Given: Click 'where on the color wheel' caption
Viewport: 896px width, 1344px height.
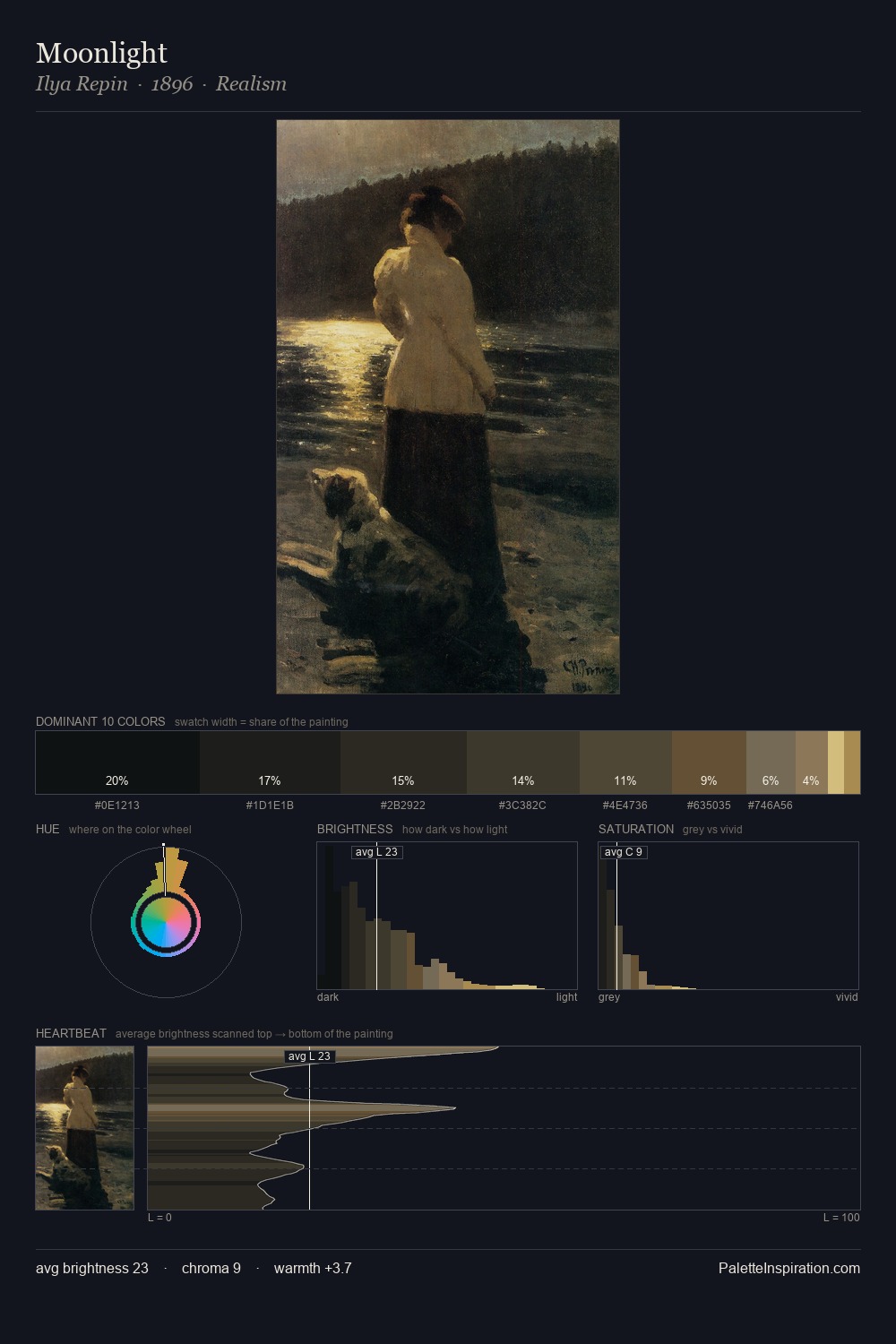Looking at the screenshot, I should click(130, 830).
